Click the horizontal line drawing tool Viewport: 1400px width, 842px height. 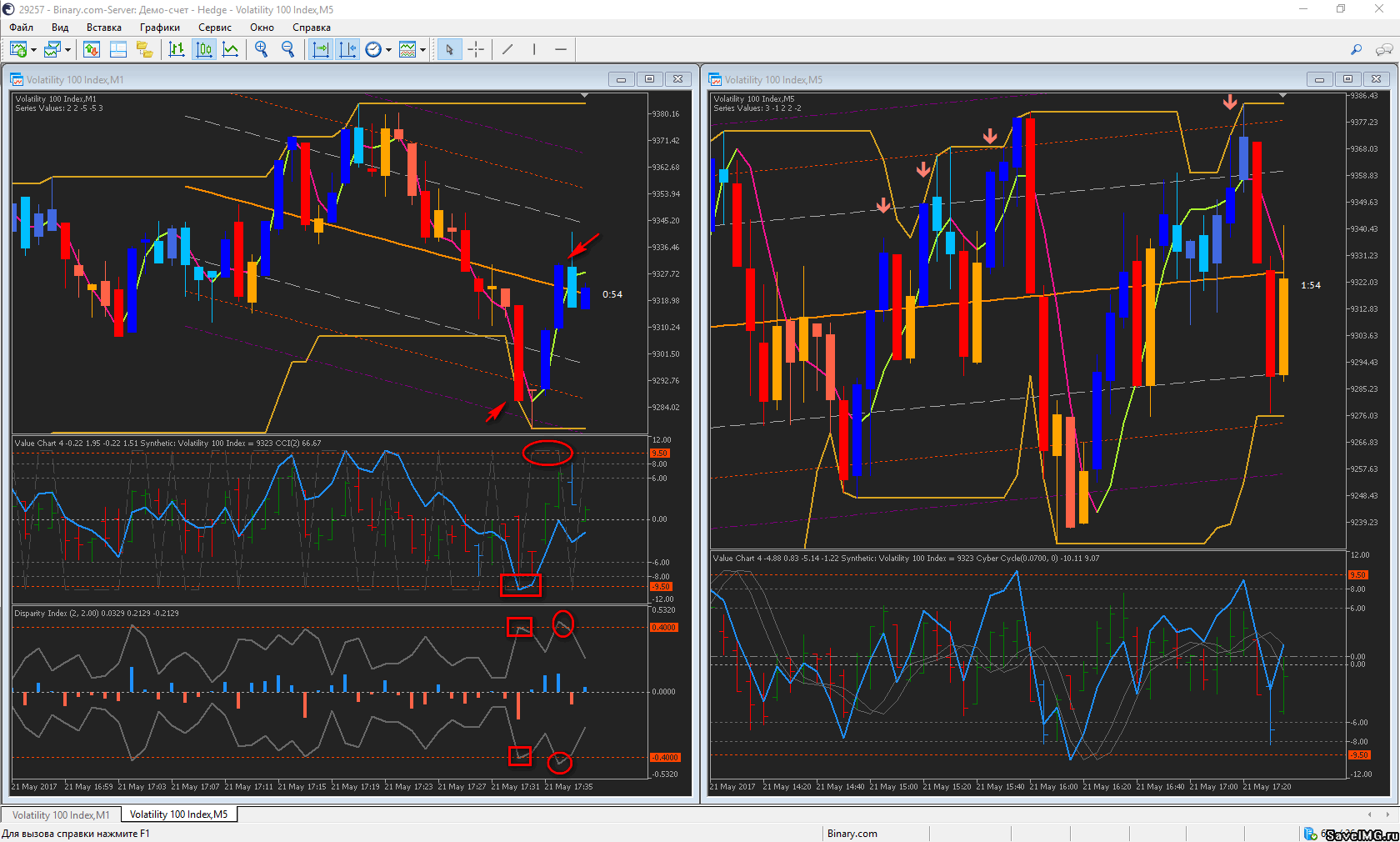[x=561, y=50]
